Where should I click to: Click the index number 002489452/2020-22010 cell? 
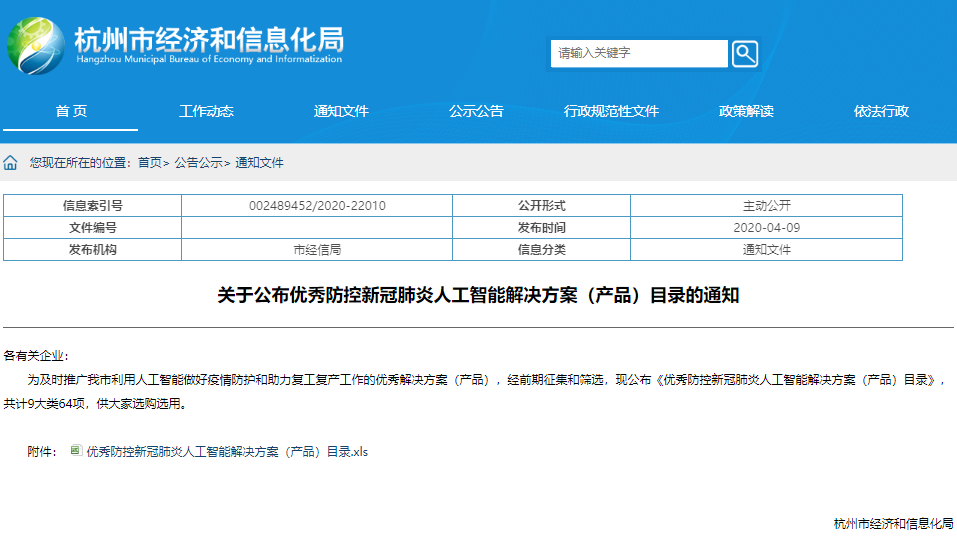[x=317, y=205]
